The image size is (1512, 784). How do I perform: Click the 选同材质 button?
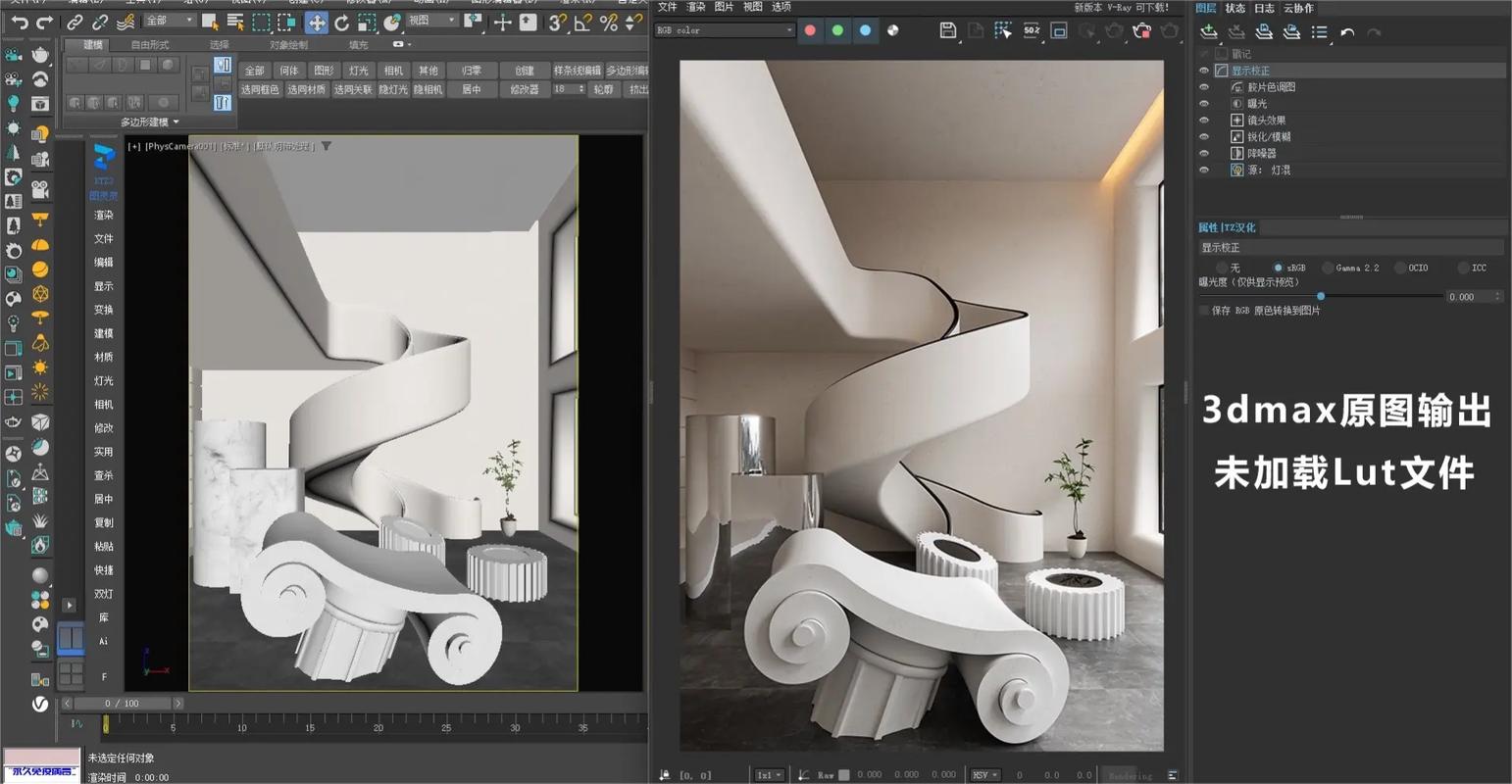(x=307, y=89)
